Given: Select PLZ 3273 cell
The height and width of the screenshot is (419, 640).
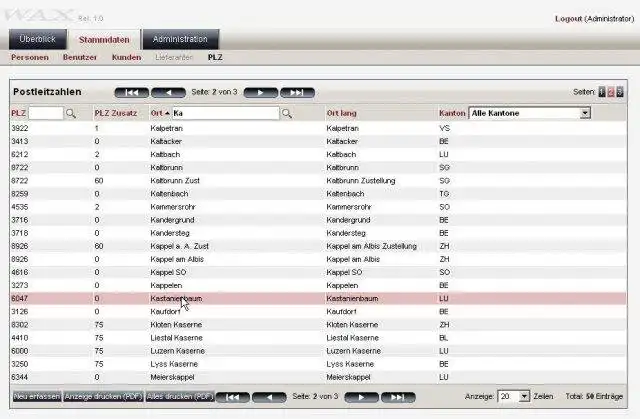Looking at the screenshot, I should [x=20, y=286].
